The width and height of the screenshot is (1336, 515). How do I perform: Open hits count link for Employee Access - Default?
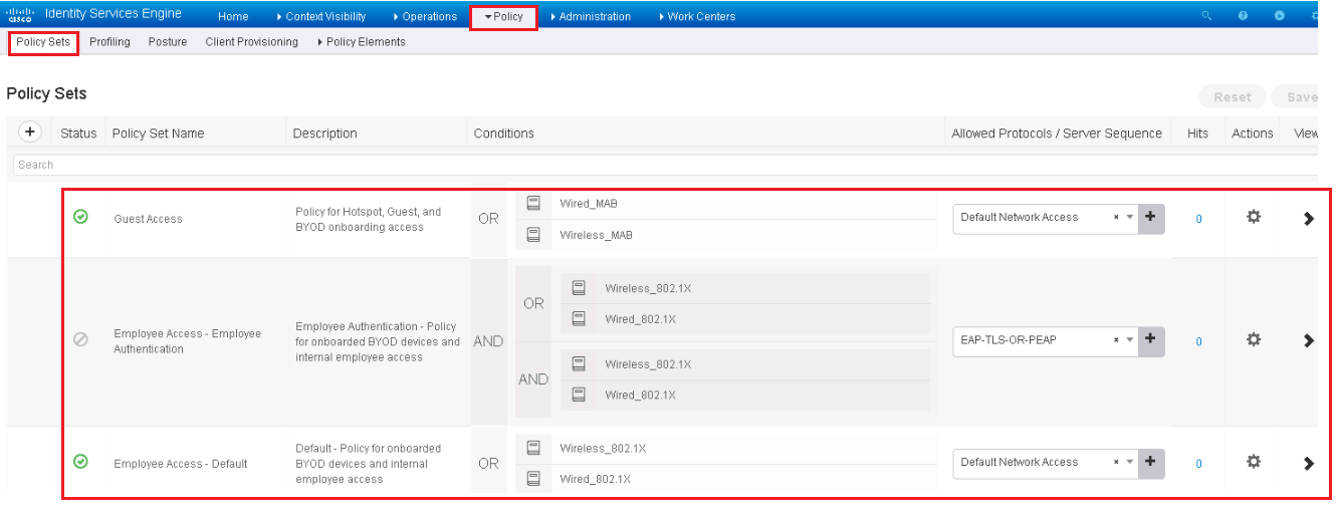coord(1198,464)
